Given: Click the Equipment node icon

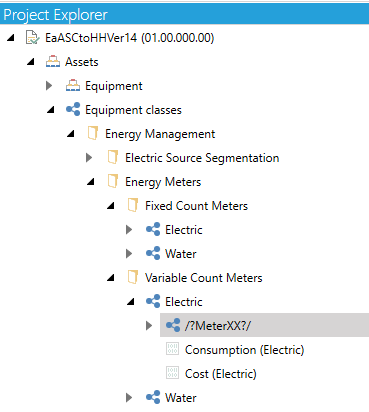Looking at the screenshot, I should tap(73, 86).
